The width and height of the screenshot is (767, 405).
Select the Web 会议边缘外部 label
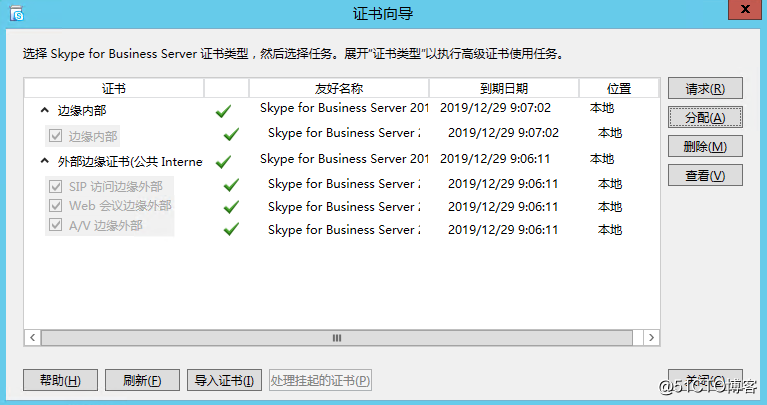click(x=120, y=205)
